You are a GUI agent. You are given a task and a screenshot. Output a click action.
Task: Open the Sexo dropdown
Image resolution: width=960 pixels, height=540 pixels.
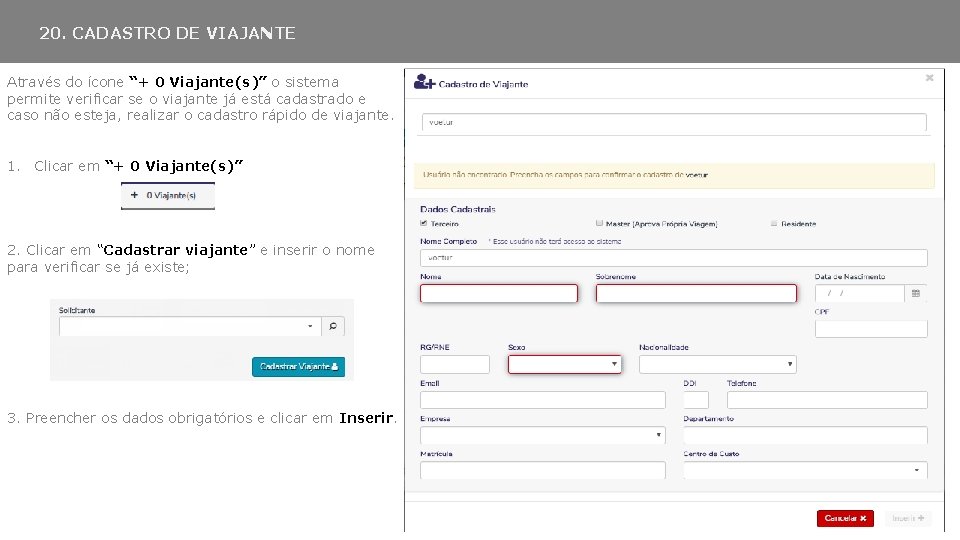tap(564, 364)
